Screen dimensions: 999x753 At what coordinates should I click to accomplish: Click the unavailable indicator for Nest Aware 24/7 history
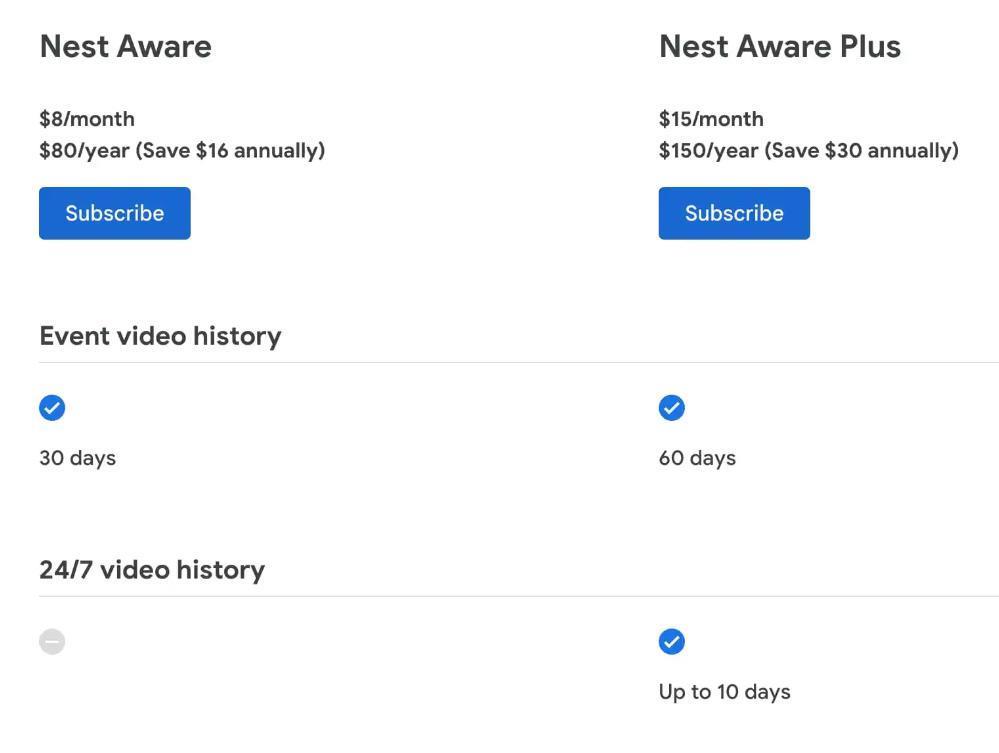(x=51, y=641)
